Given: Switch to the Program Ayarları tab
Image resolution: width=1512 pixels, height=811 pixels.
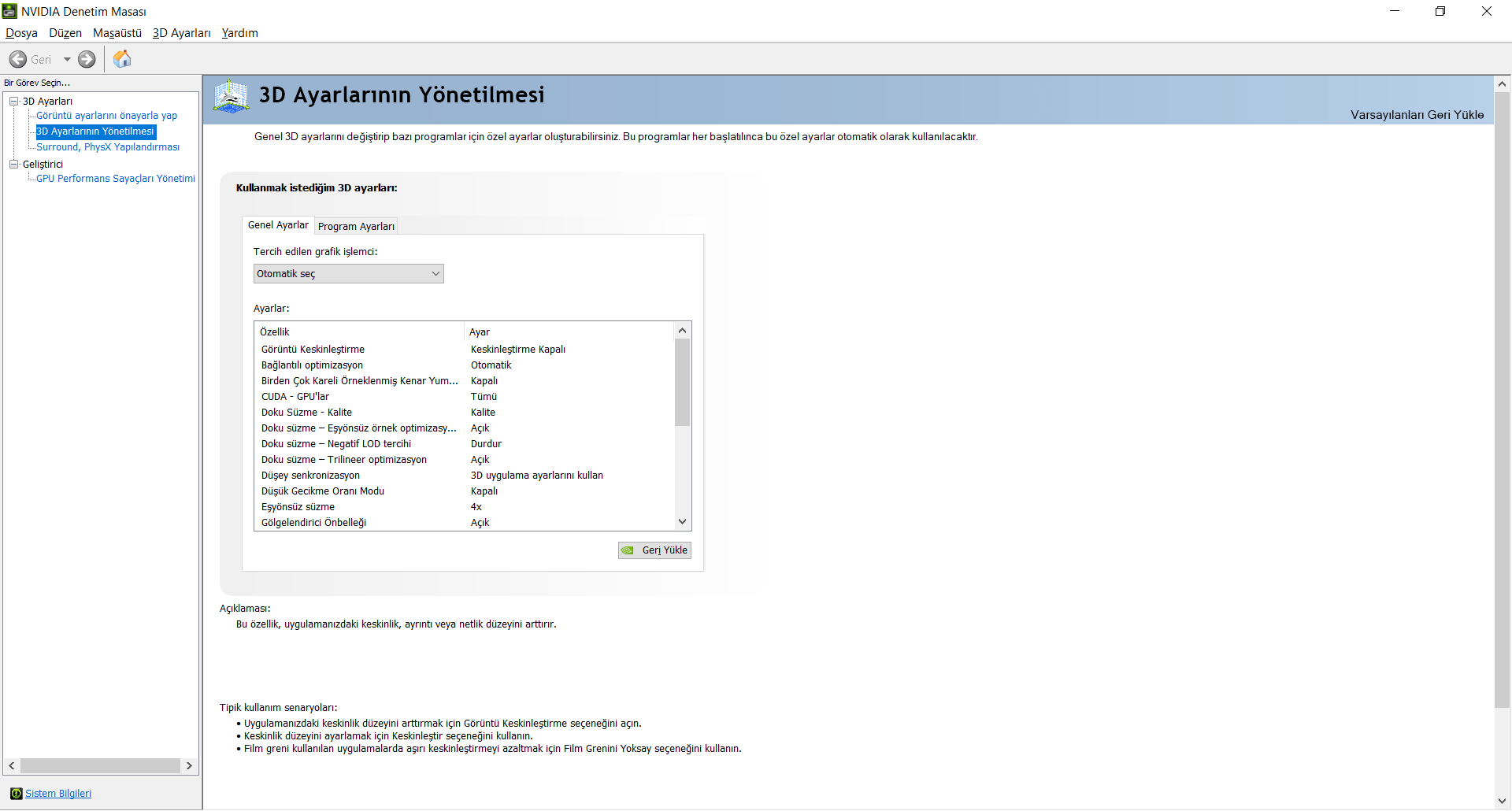Looking at the screenshot, I should point(356,227).
